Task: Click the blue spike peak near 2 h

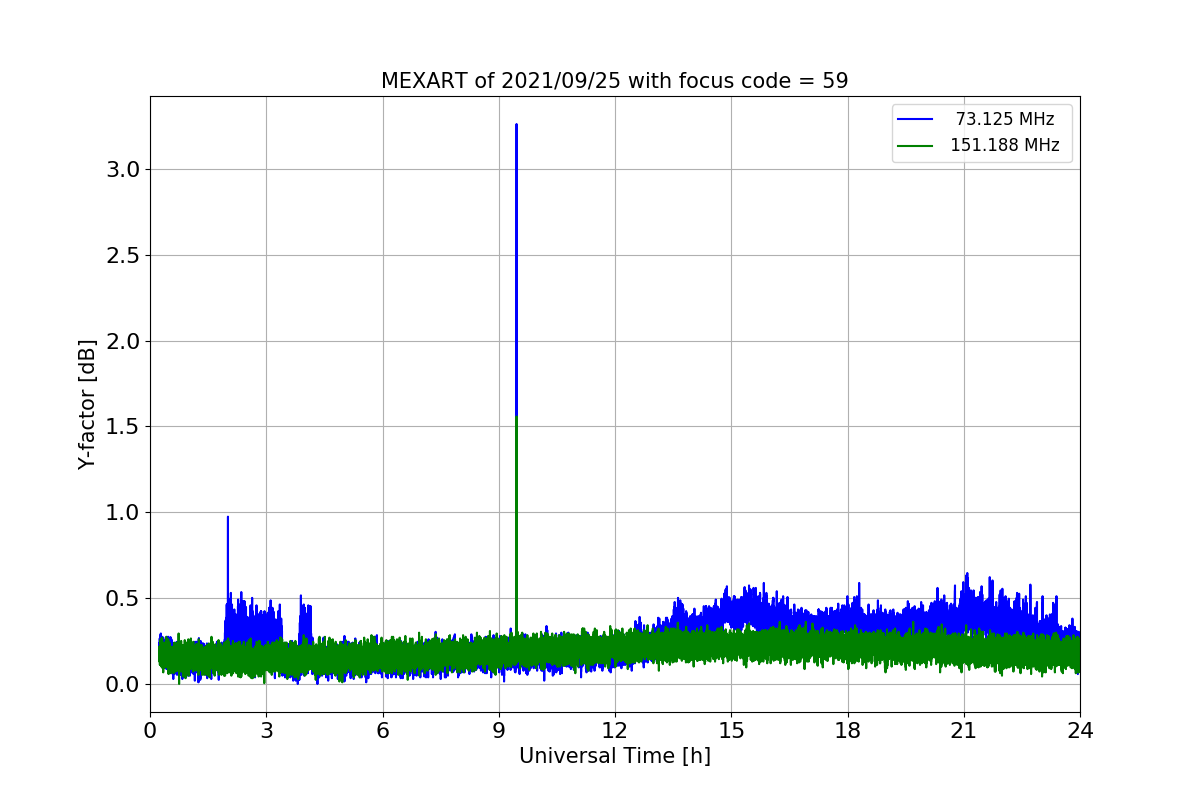Action: point(228,518)
